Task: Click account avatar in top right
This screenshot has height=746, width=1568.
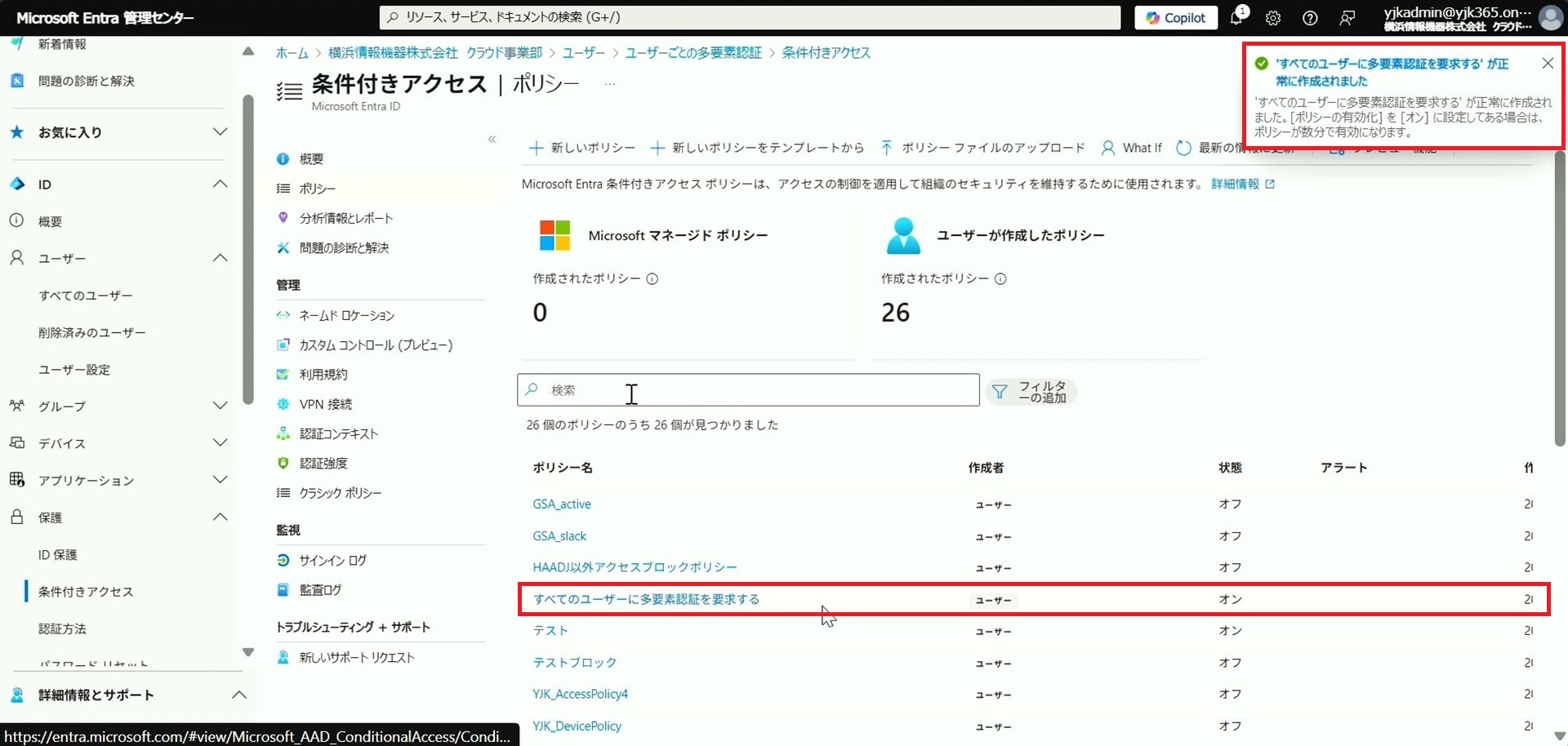Action: (1550, 17)
